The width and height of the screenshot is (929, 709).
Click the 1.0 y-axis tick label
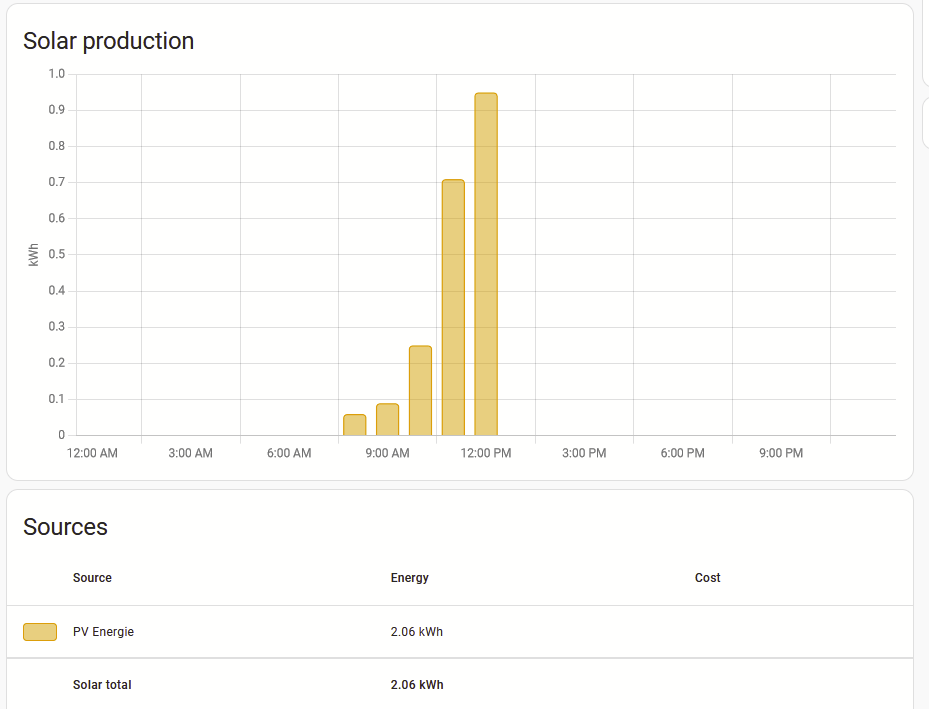click(x=56, y=74)
